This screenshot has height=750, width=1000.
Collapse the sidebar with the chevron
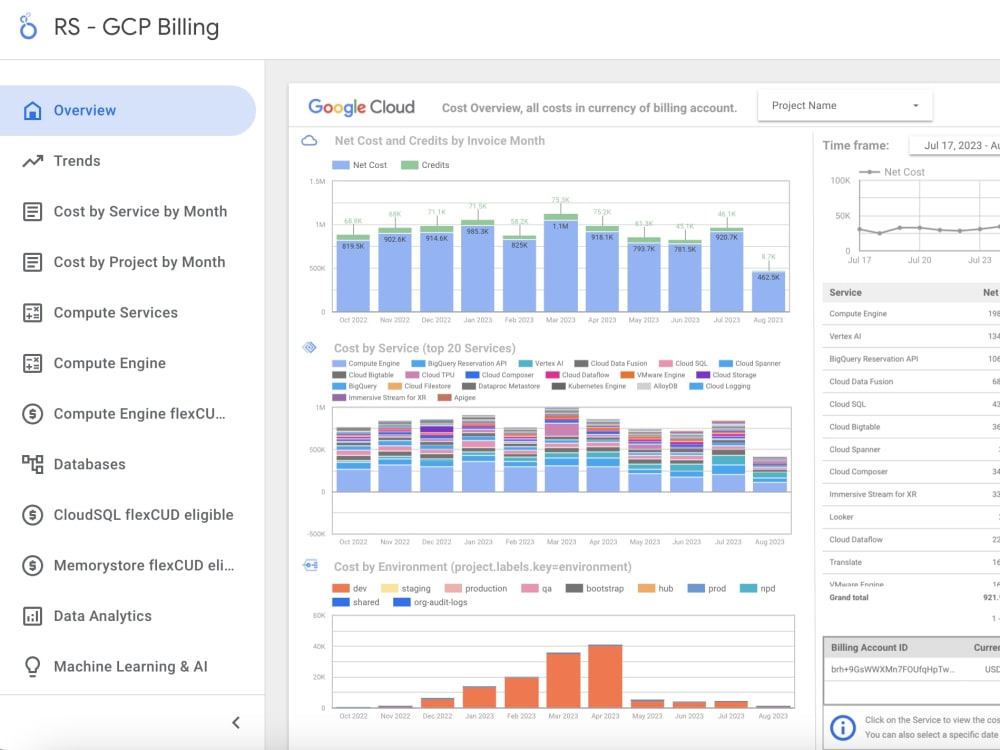pos(237,721)
